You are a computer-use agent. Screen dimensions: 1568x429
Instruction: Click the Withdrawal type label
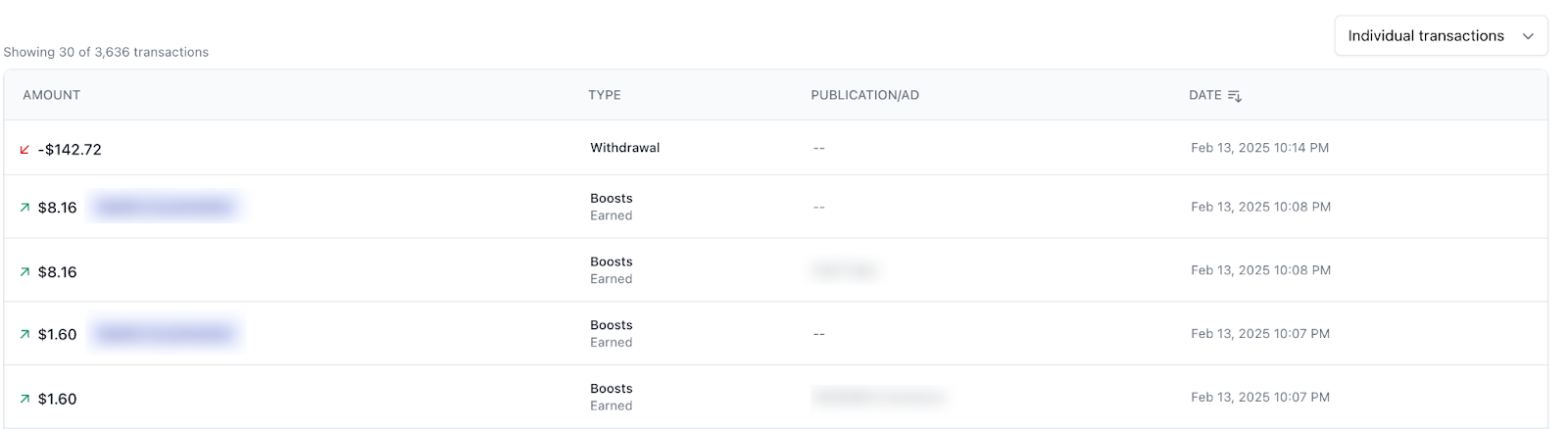pos(624,148)
